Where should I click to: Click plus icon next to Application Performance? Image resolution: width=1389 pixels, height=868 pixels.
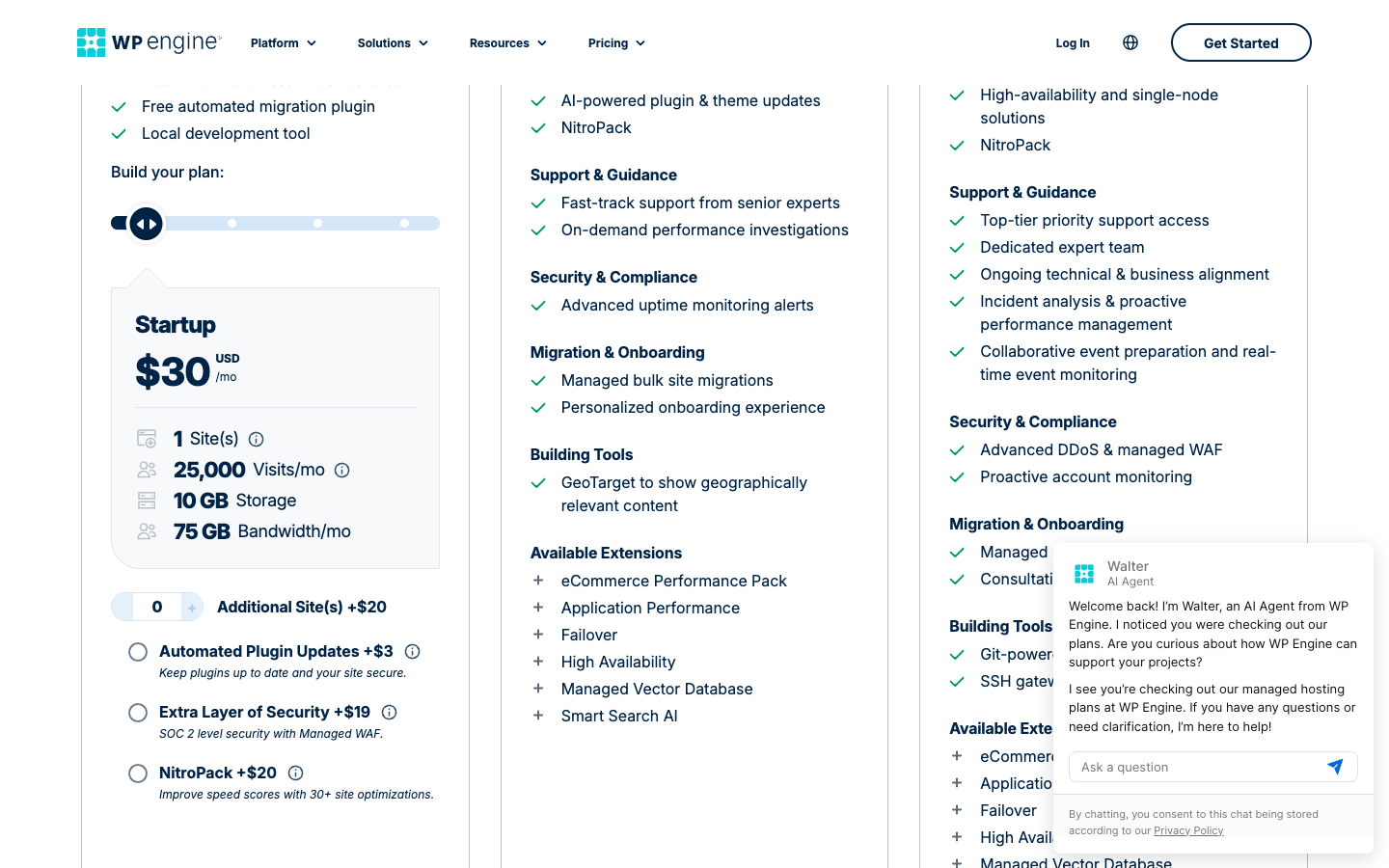click(538, 608)
